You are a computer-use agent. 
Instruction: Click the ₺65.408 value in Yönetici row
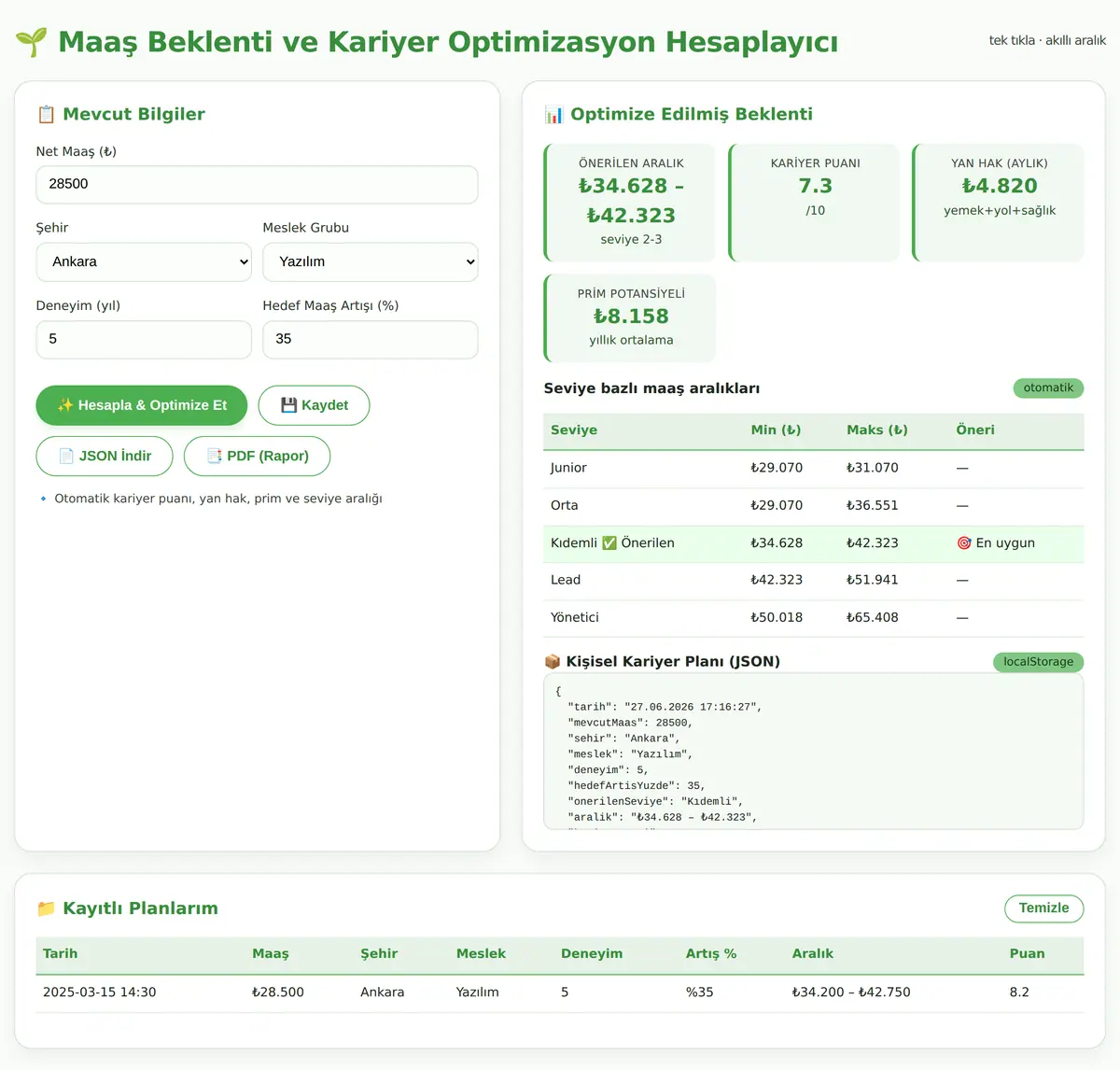[872, 617]
